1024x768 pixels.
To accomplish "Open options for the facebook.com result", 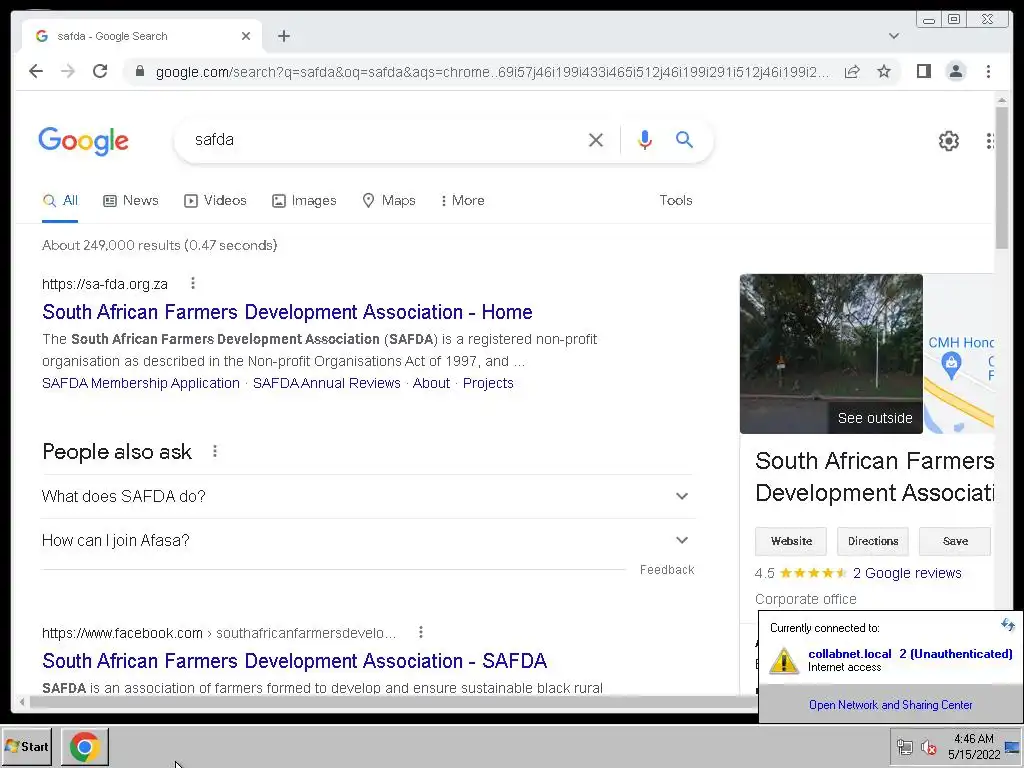I will [x=421, y=632].
